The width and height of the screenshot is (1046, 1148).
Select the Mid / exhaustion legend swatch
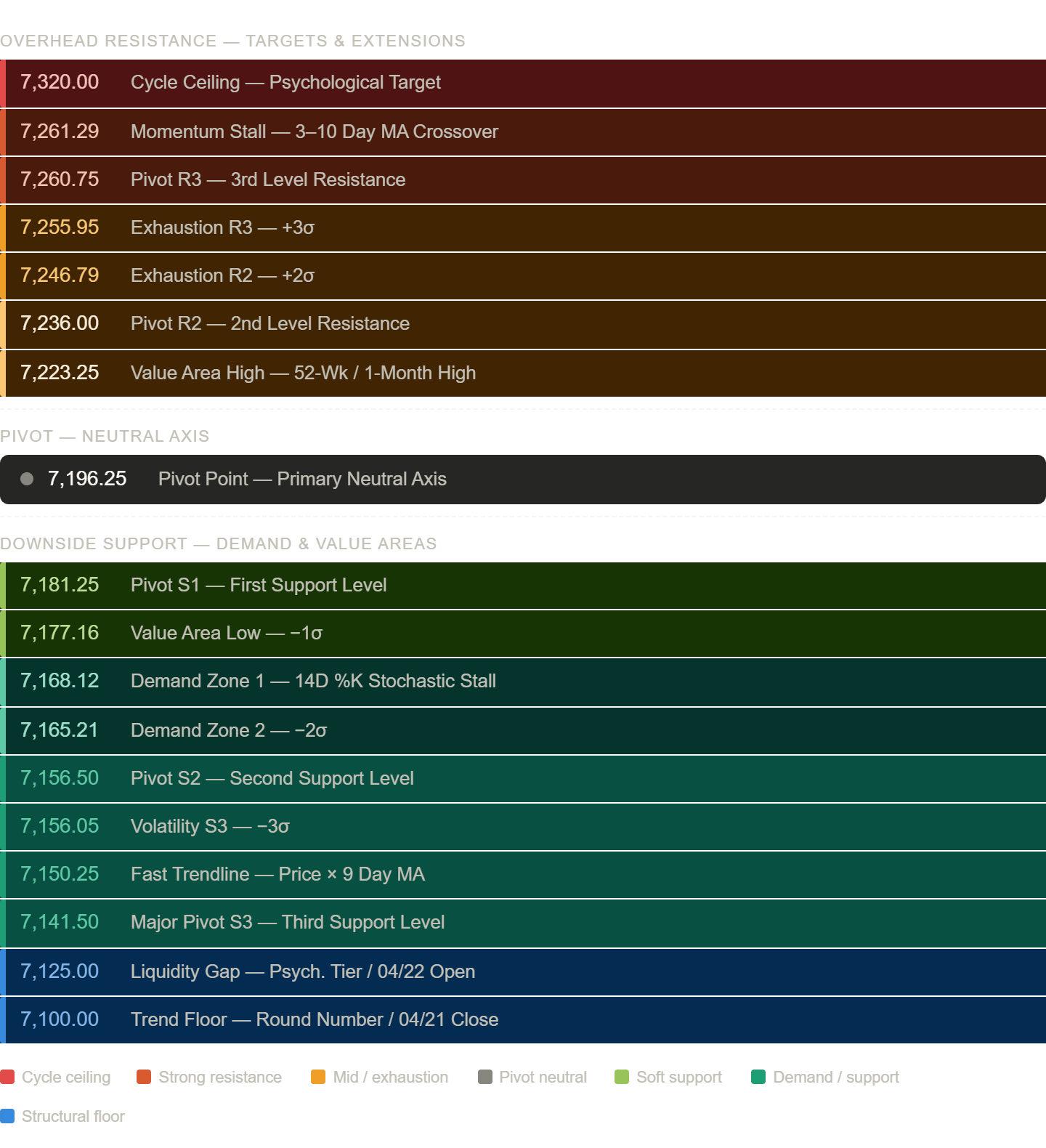pos(318,1077)
